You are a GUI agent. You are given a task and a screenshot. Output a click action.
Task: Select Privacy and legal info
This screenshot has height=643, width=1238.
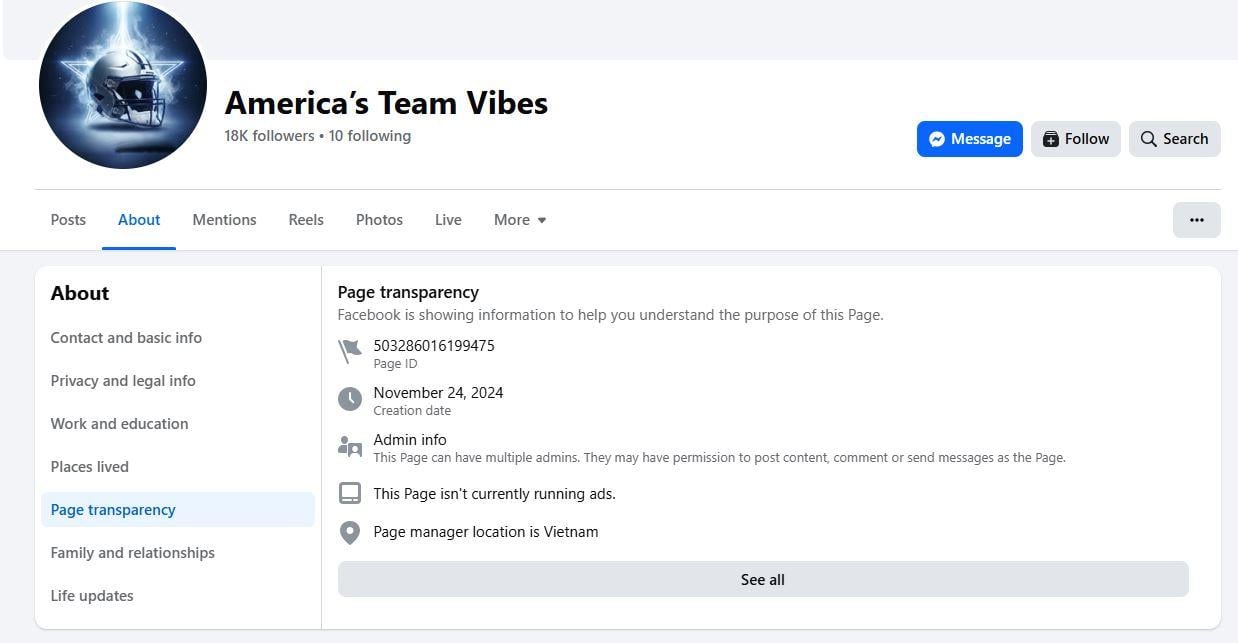pos(123,381)
